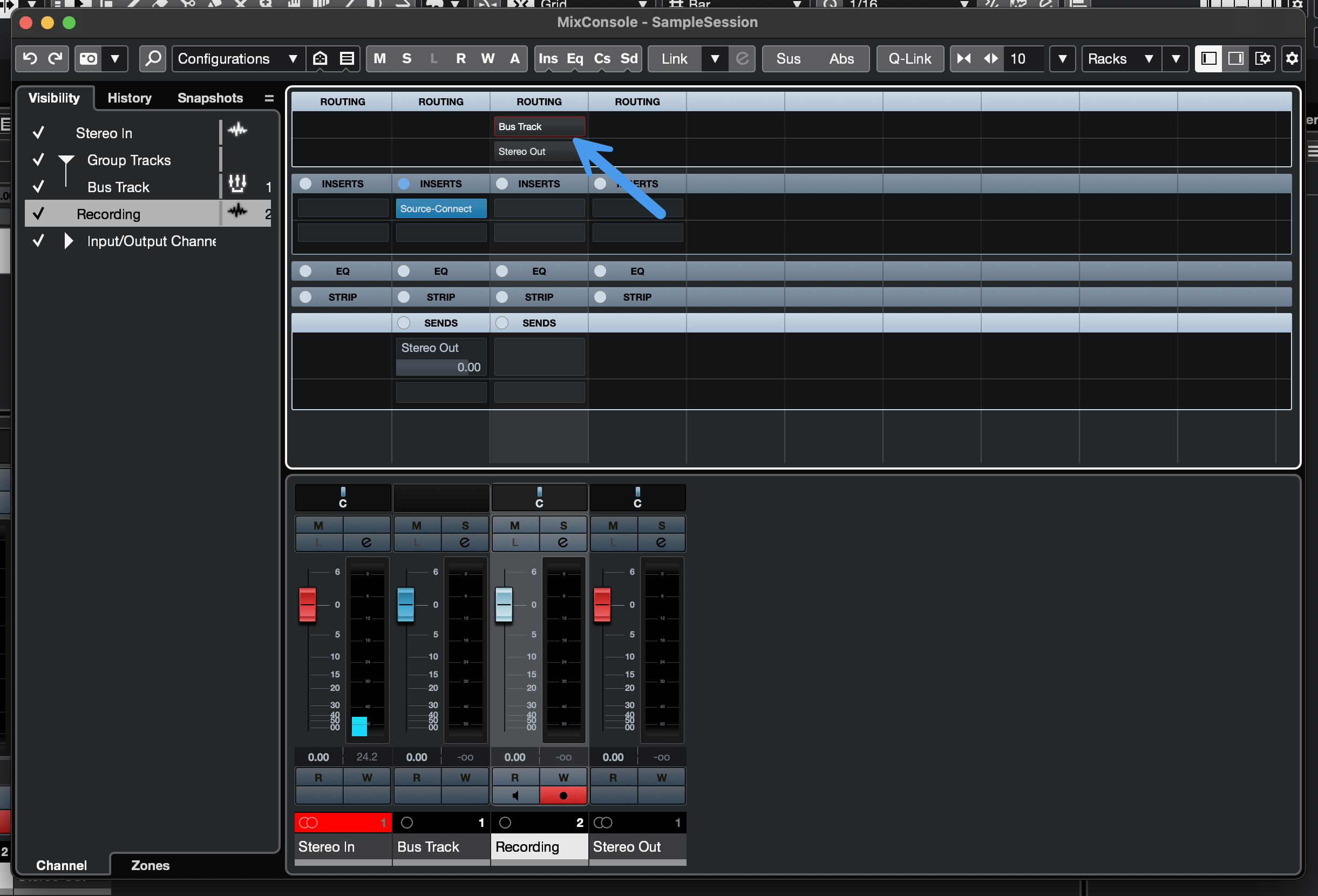Viewport: 1318px width, 896px height.
Task: Switch to the History tab
Action: pyautogui.click(x=130, y=98)
